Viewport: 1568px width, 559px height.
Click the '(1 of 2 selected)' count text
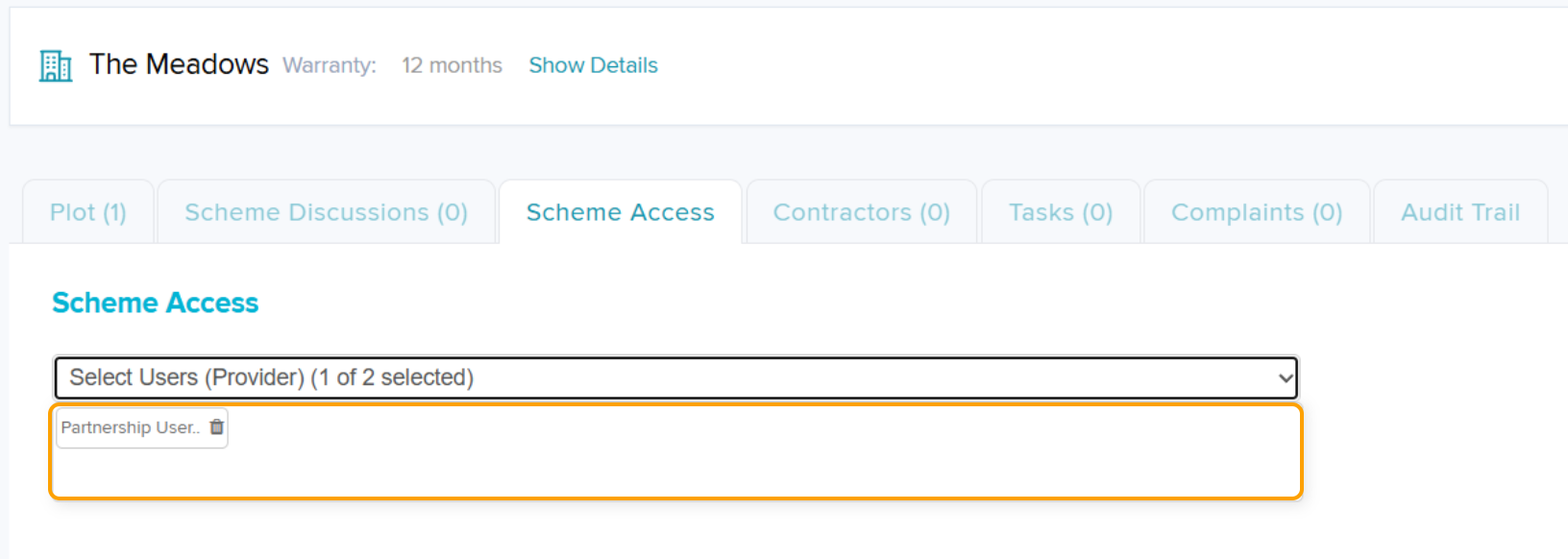[392, 377]
